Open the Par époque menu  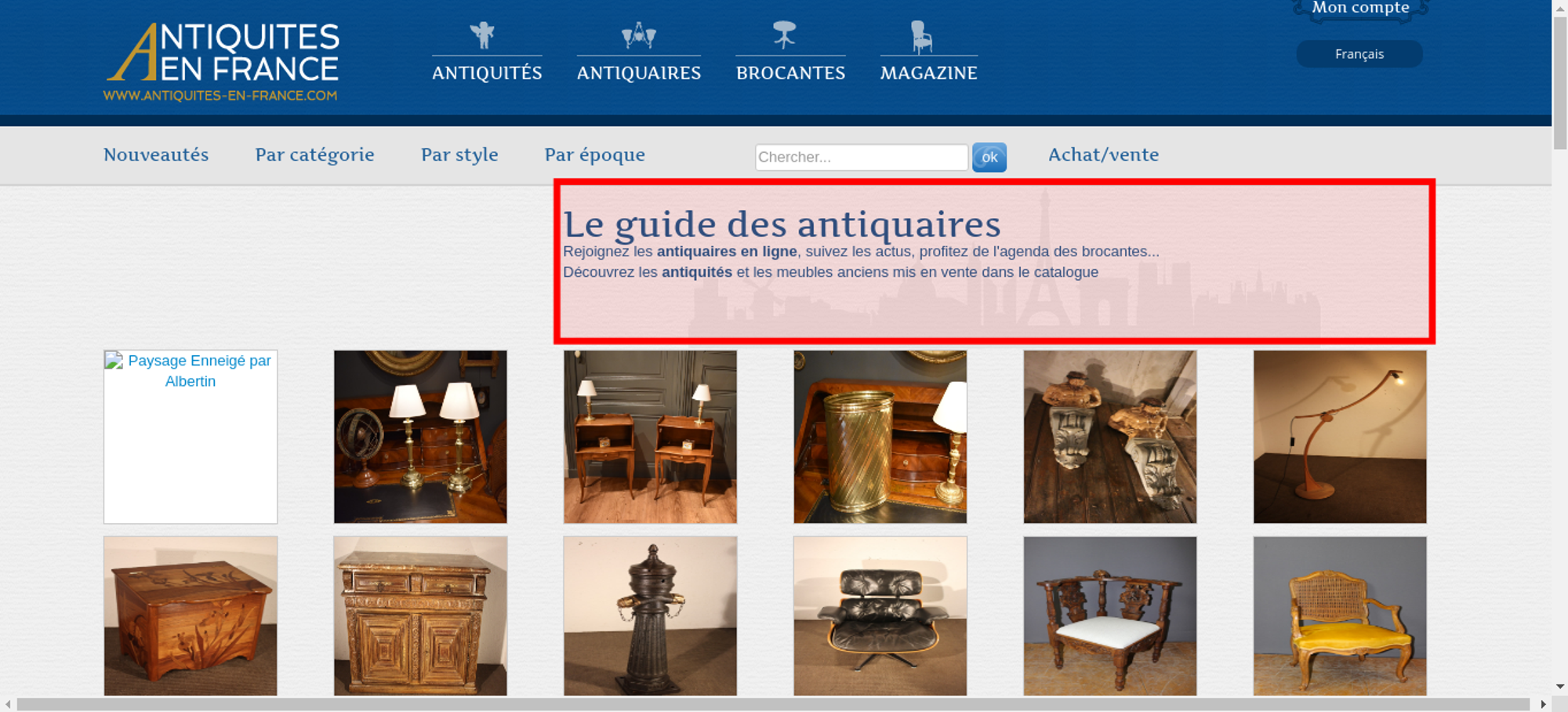coord(594,155)
